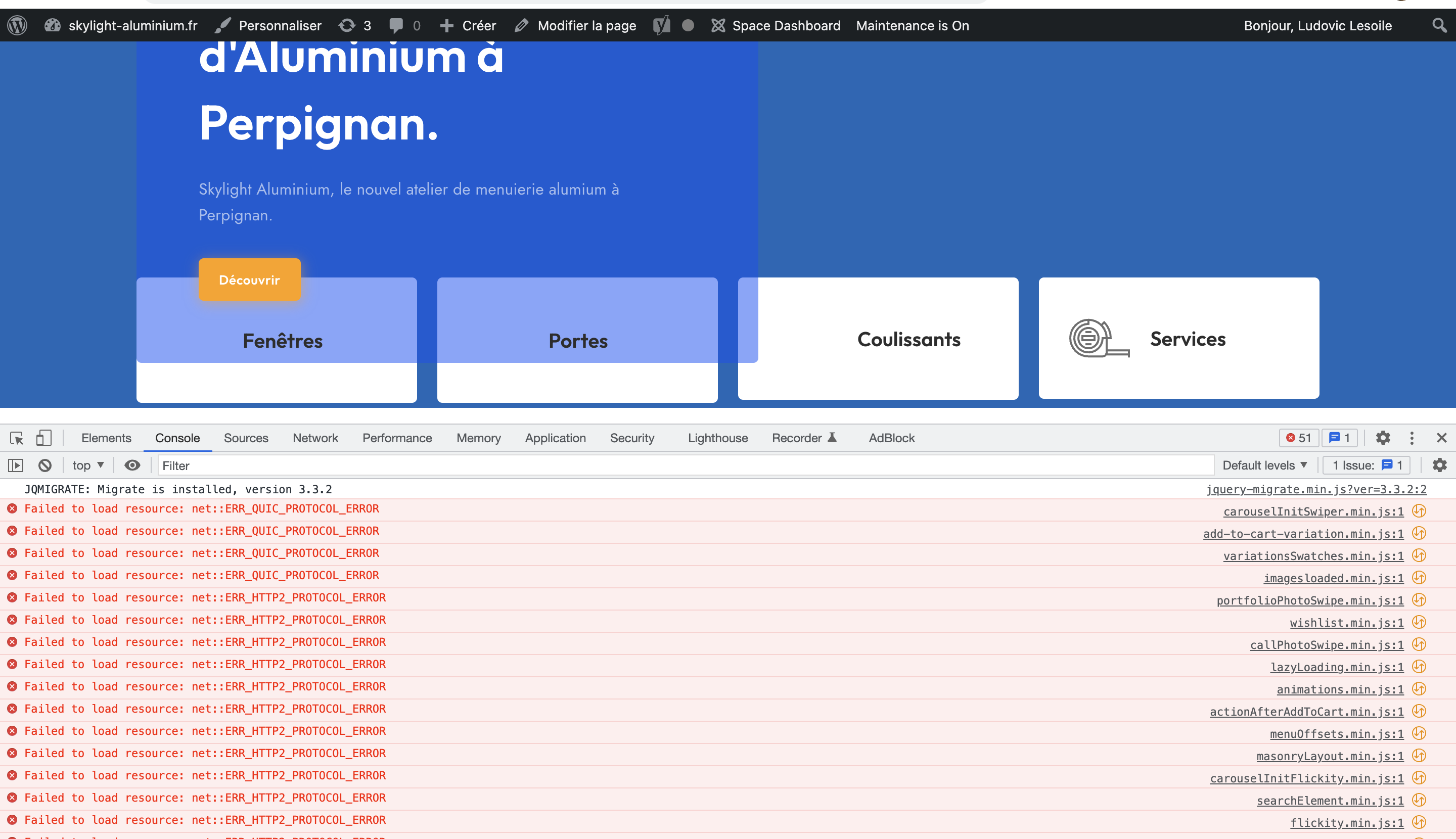Open console settings gear beside Issues

pos(1439,465)
